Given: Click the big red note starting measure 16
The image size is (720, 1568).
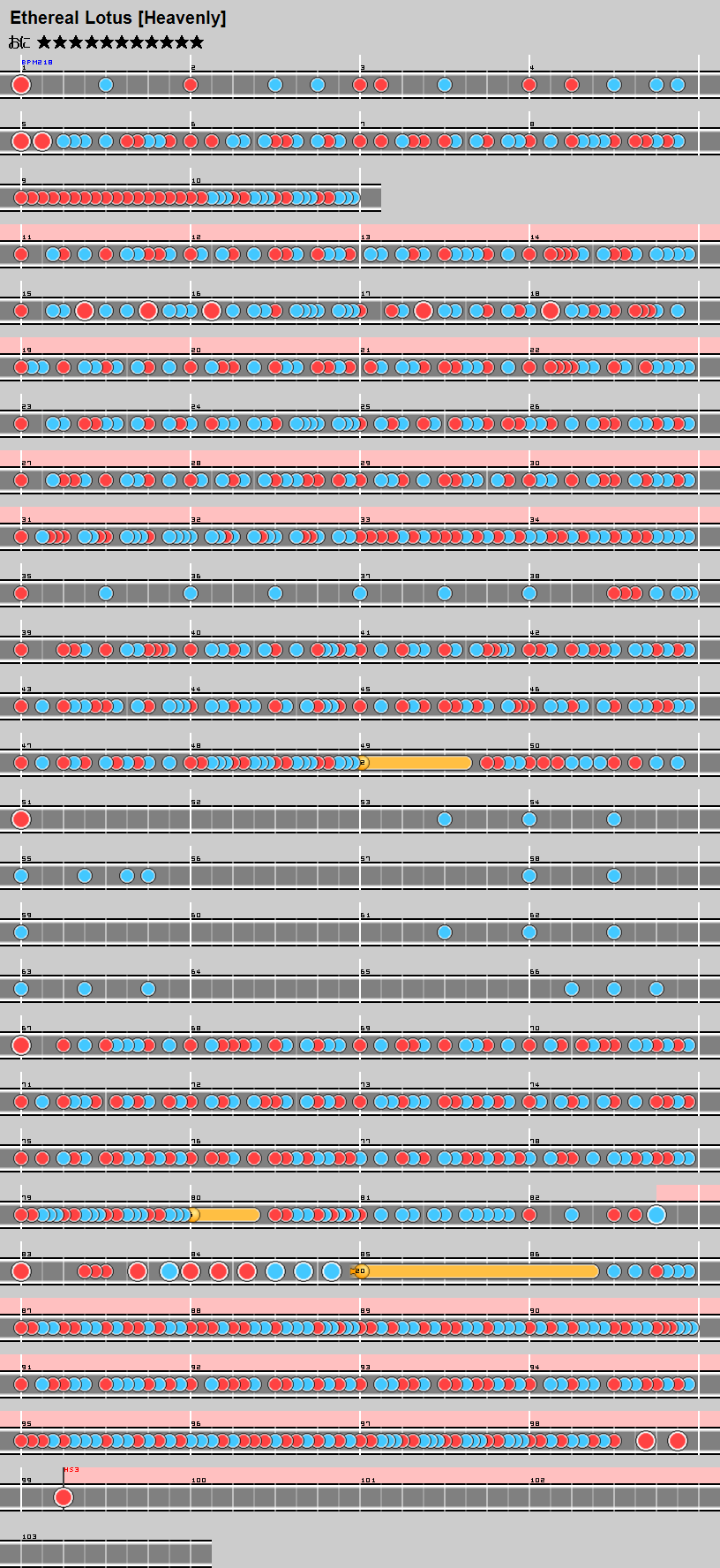Looking at the screenshot, I should [212, 311].
